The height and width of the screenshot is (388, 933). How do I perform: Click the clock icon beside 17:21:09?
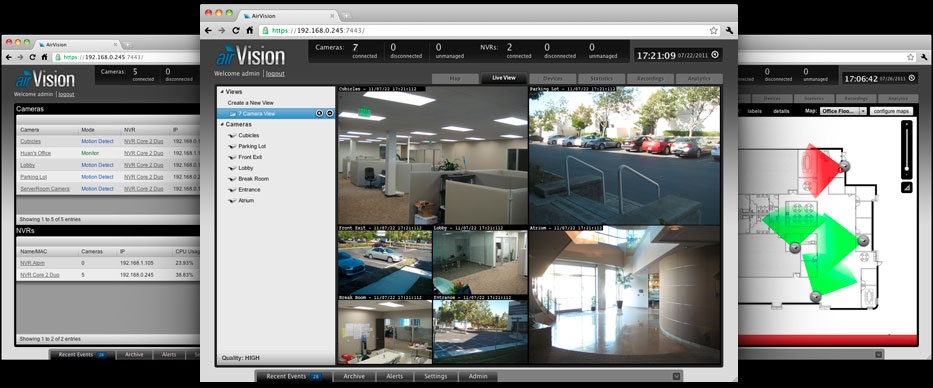coord(715,55)
